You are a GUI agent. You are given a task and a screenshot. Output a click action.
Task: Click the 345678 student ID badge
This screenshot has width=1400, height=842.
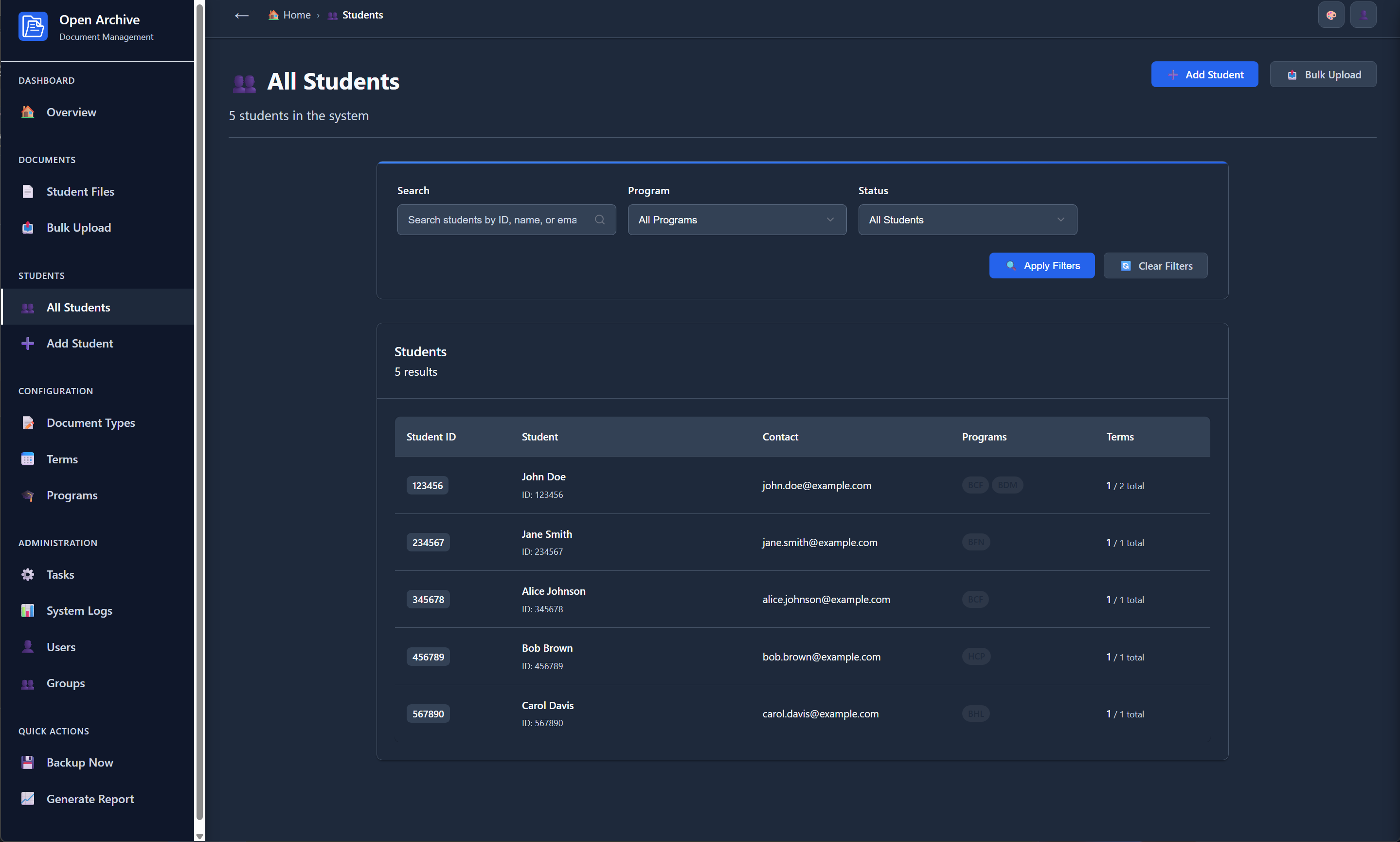pyautogui.click(x=428, y=599)
